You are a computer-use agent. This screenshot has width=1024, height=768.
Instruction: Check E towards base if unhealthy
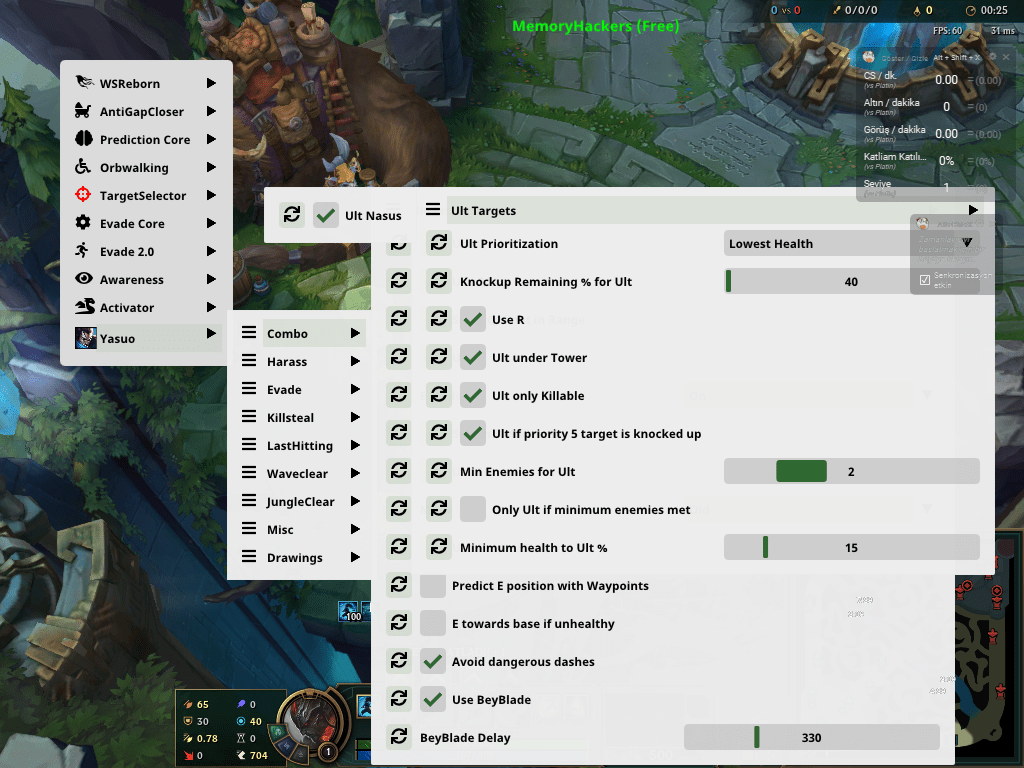[x=432, y=623]
